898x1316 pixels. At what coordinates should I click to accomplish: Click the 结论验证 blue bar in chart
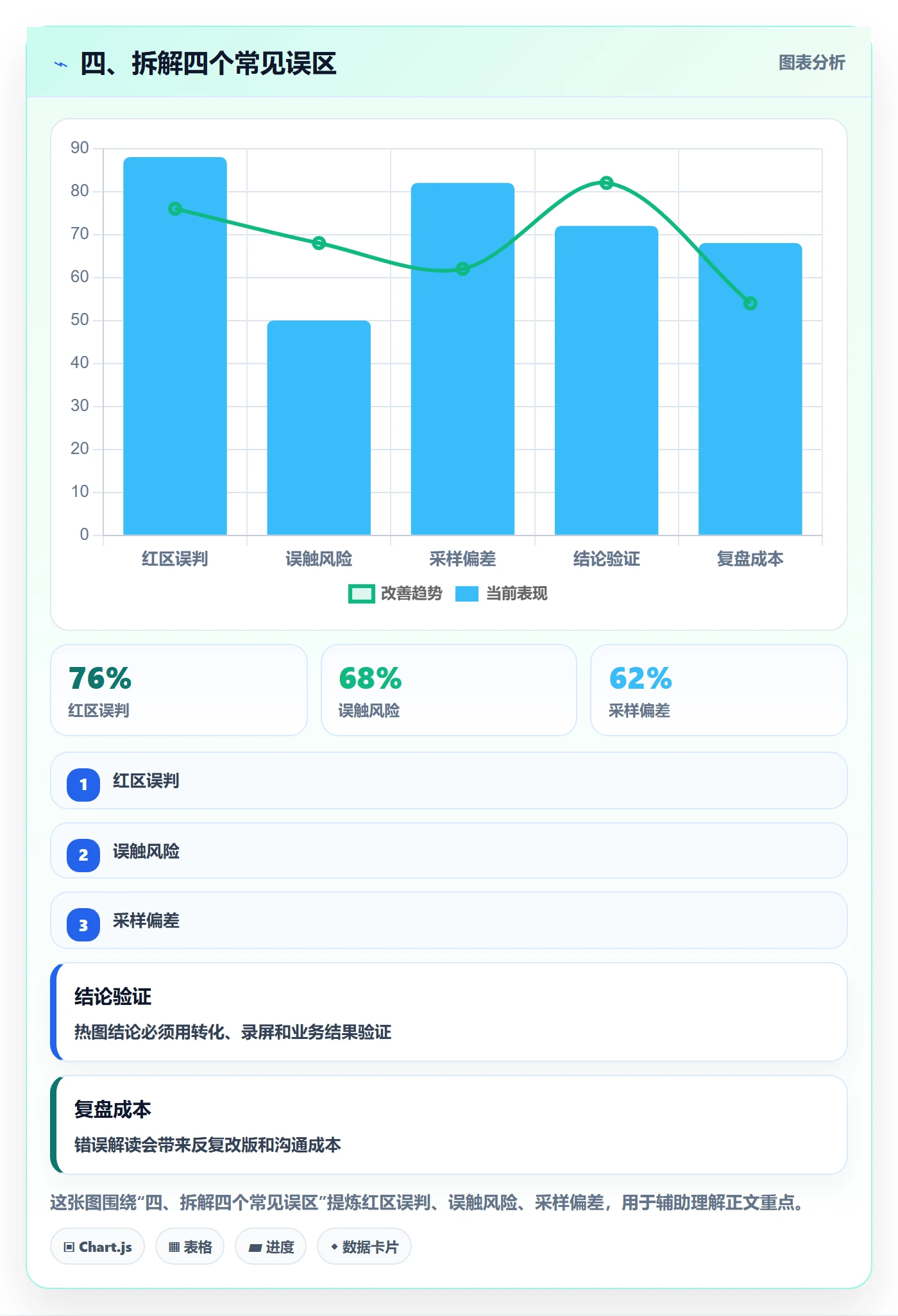point(606,380)
